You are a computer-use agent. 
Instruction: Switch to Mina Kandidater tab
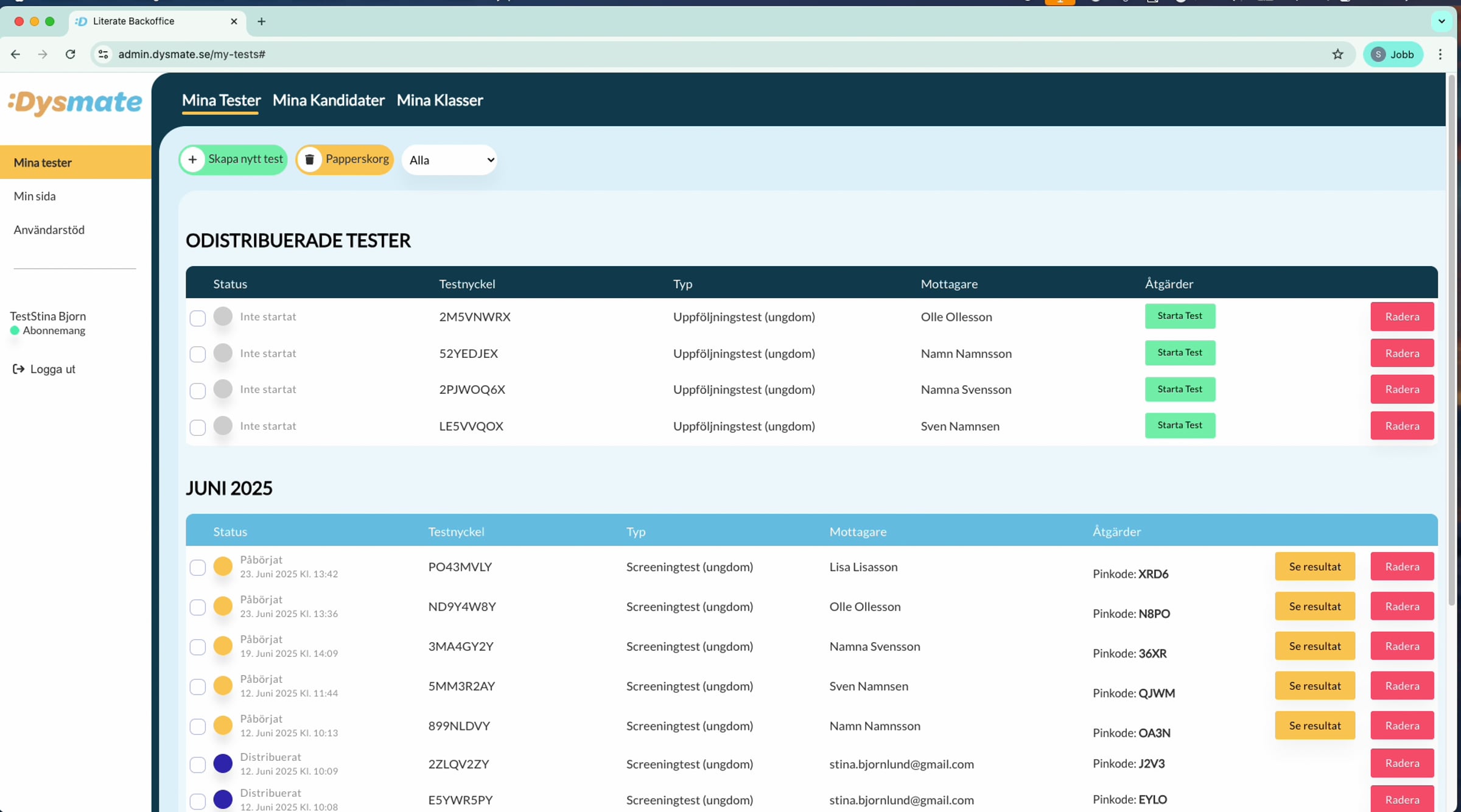click(x=329, y=100)
